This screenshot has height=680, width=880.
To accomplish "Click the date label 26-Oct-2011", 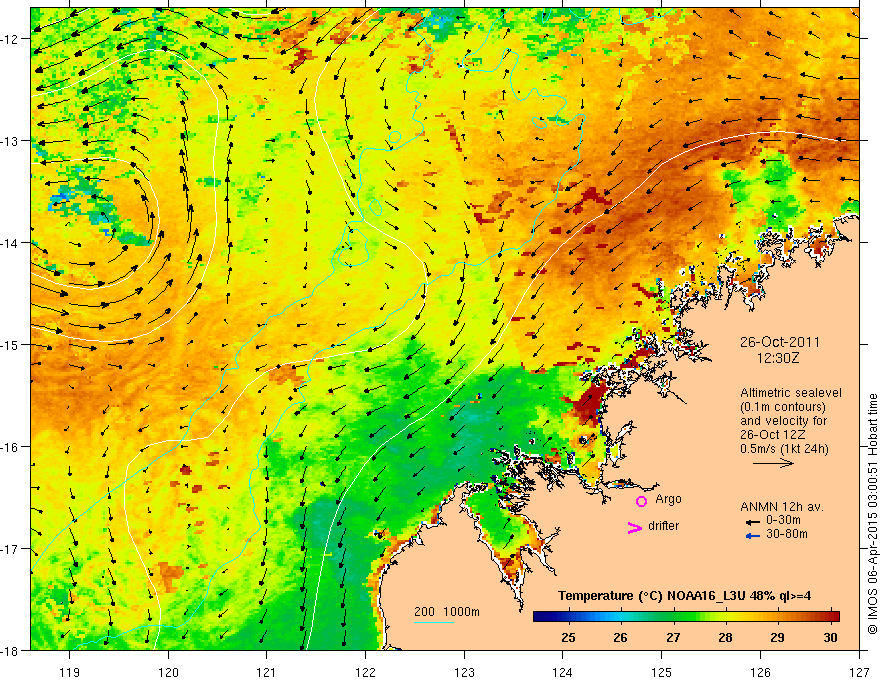I will [780, 342].
